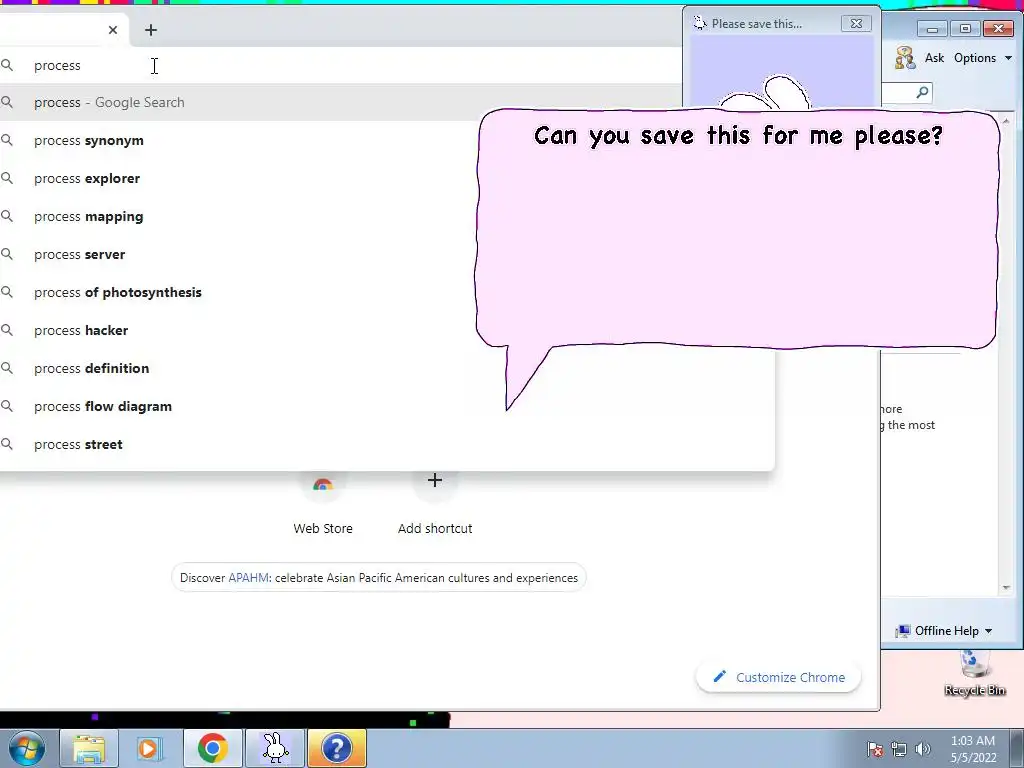Minimize the Help window
Image resolution: width=1024 pixels, height=768 pixels.
(932, 29)
